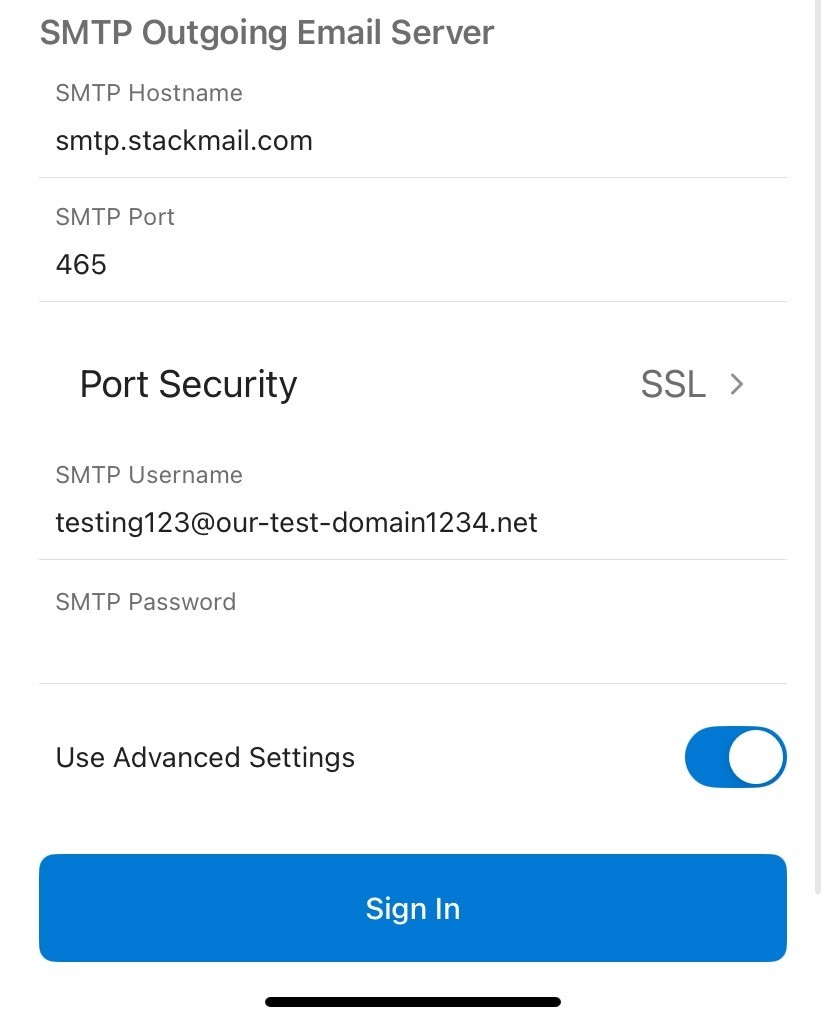Viewport: 827px width, 1023px height.
Task: Tap the home indicator bar at bottom
Action: point(412,1001)
